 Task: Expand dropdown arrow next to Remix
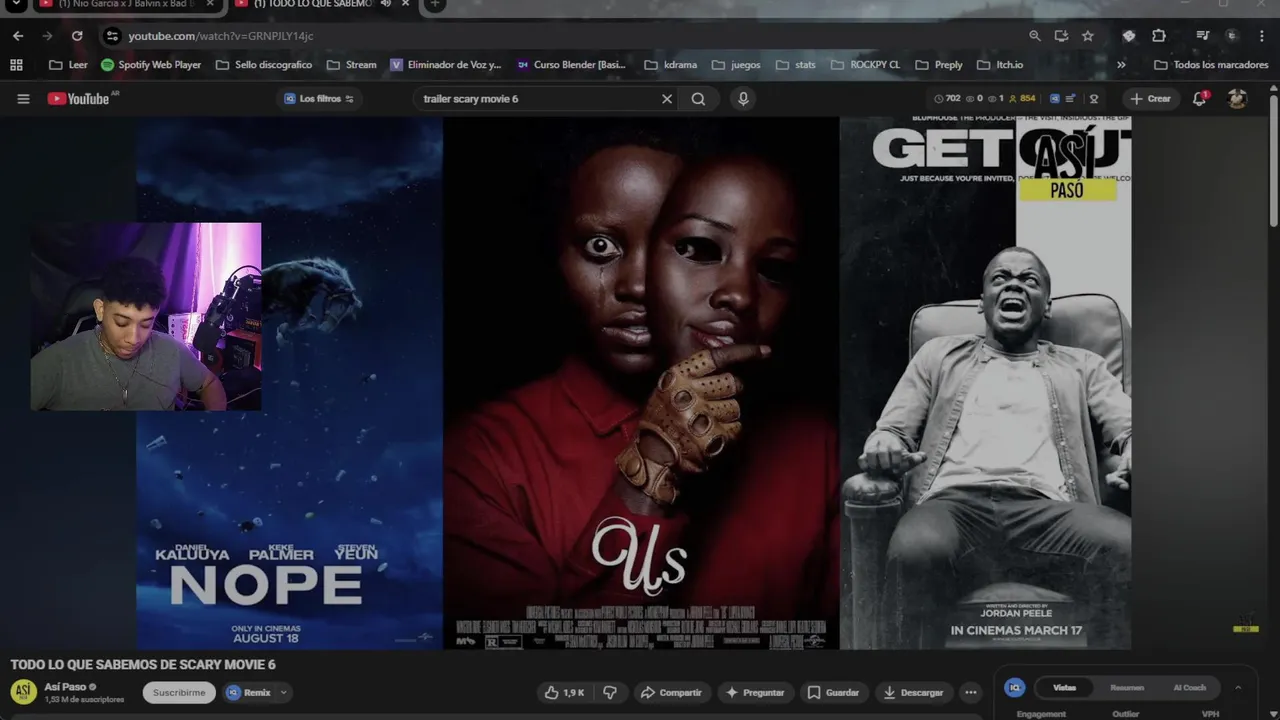[284, 692]
